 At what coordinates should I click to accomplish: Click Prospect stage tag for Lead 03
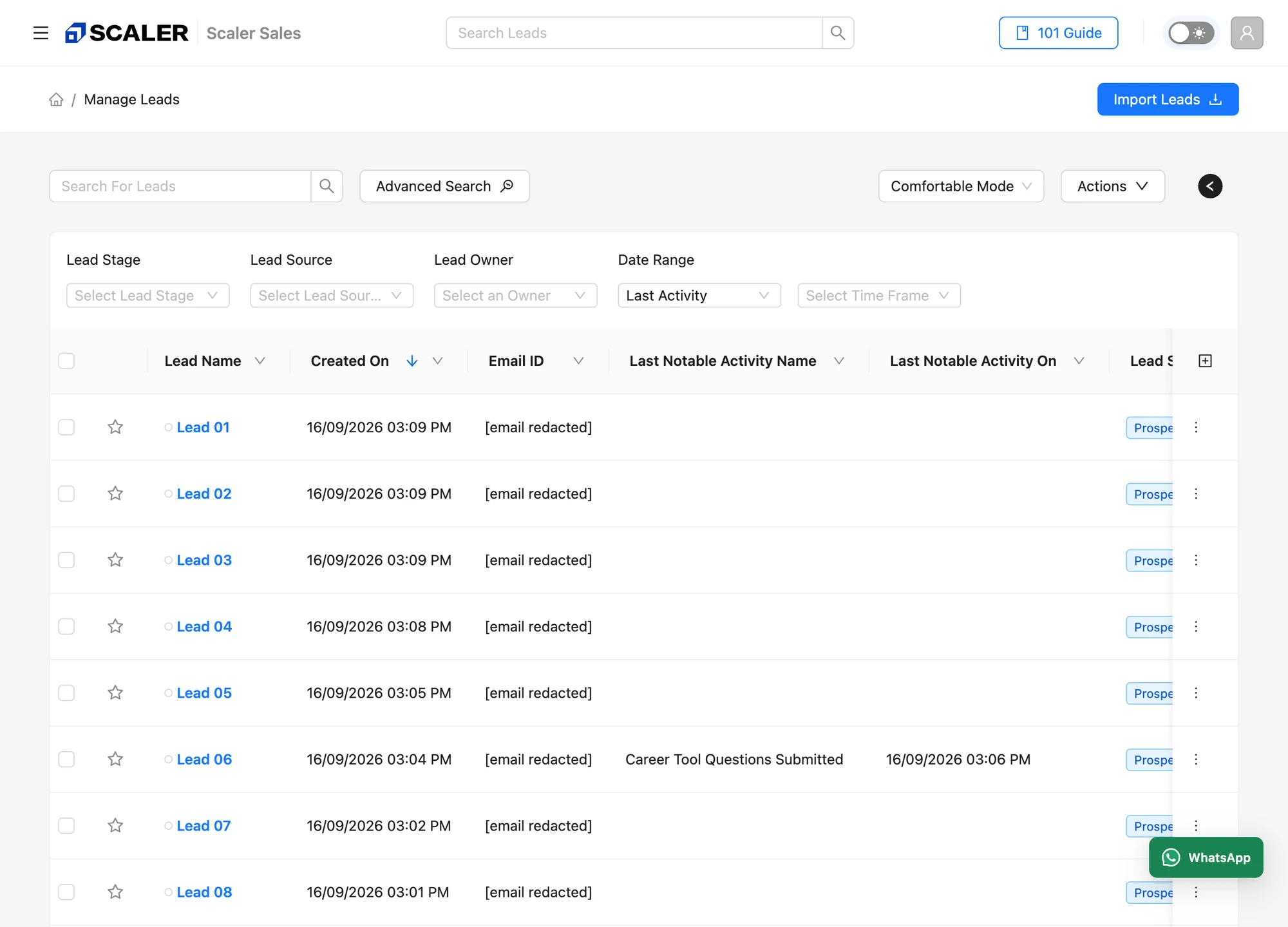1150,560
